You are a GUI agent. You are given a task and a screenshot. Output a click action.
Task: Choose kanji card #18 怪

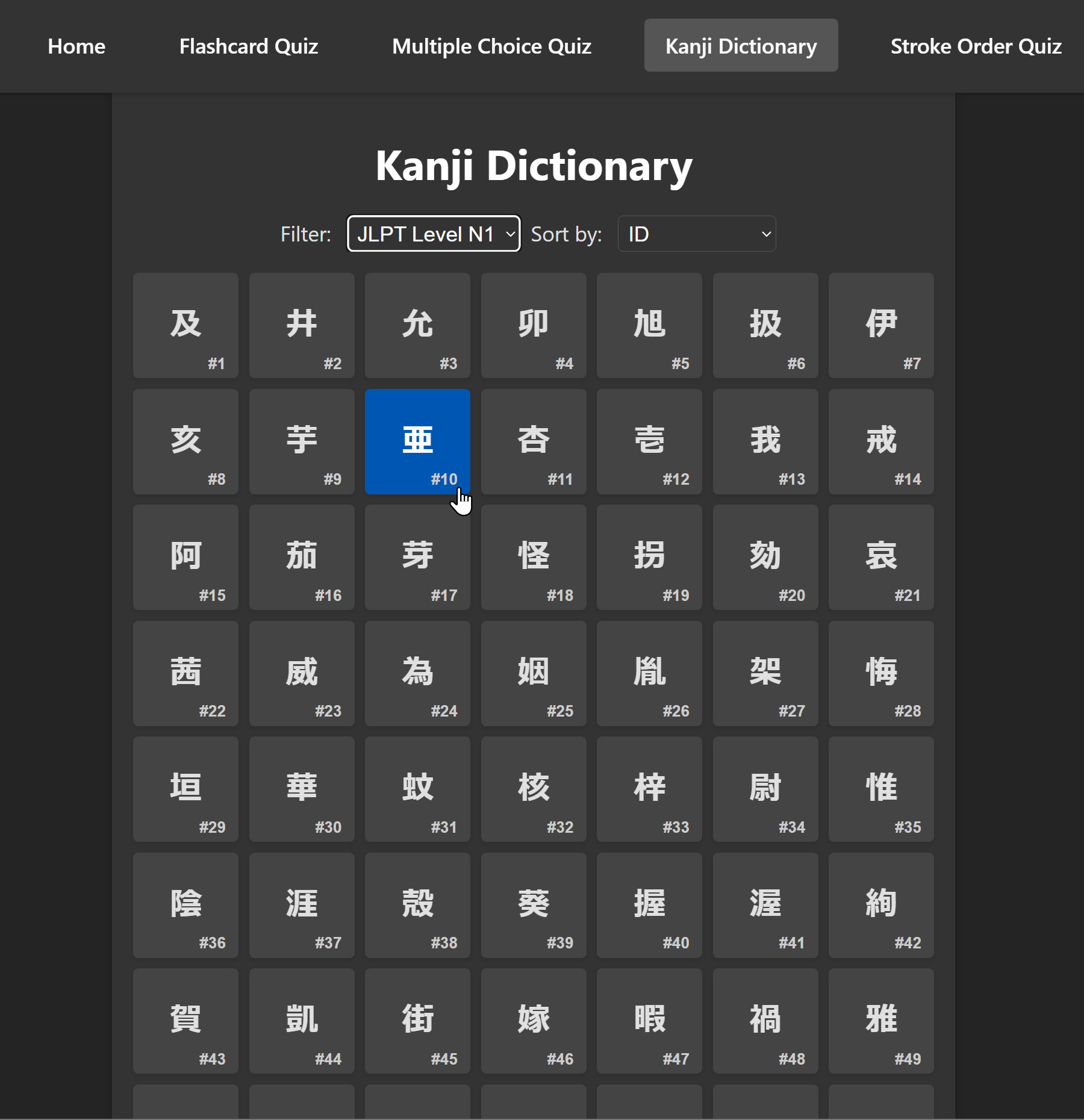pyautogui.click(x=534, y=558)
